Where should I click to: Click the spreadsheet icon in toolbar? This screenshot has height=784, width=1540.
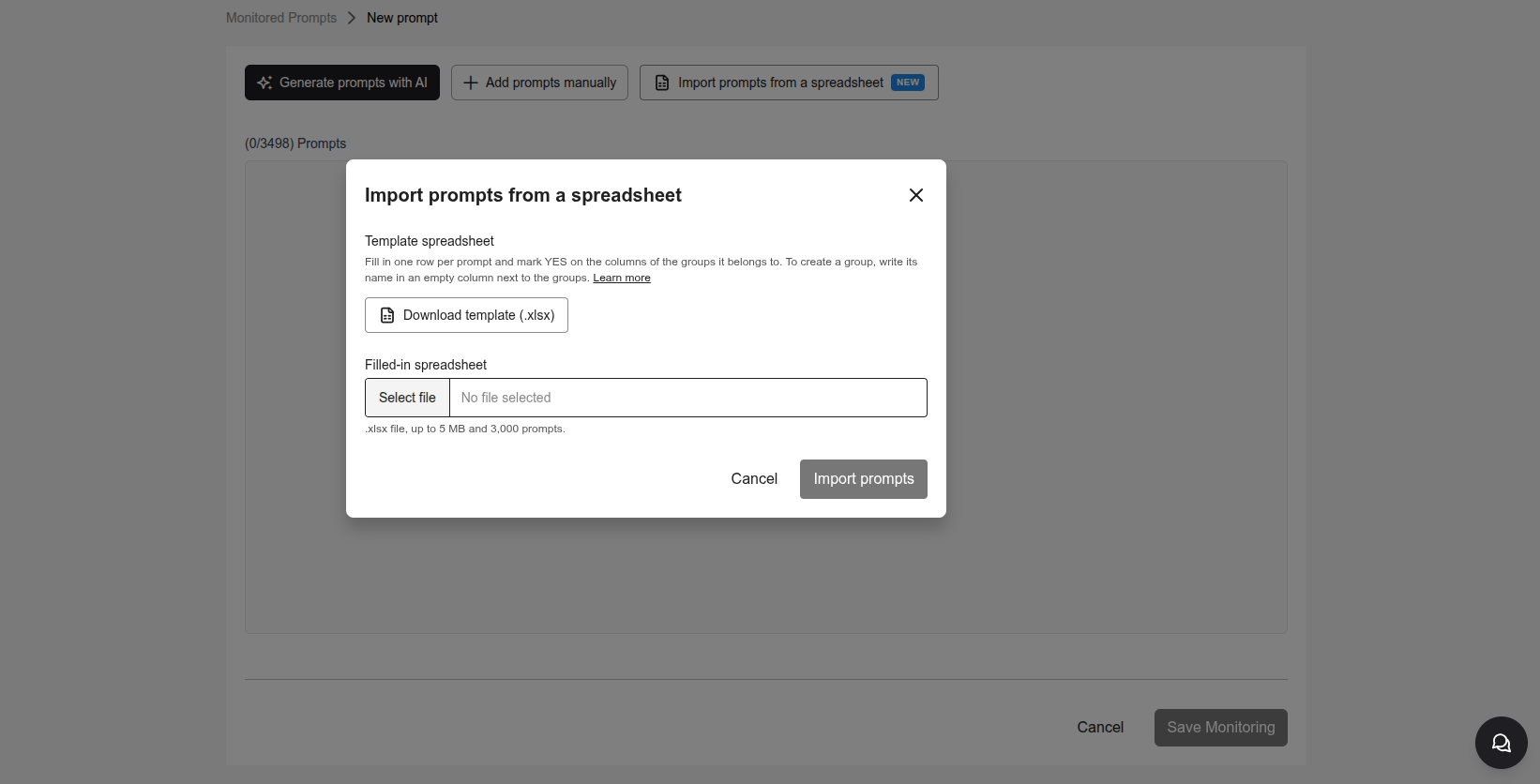click(x=662, y=83)
